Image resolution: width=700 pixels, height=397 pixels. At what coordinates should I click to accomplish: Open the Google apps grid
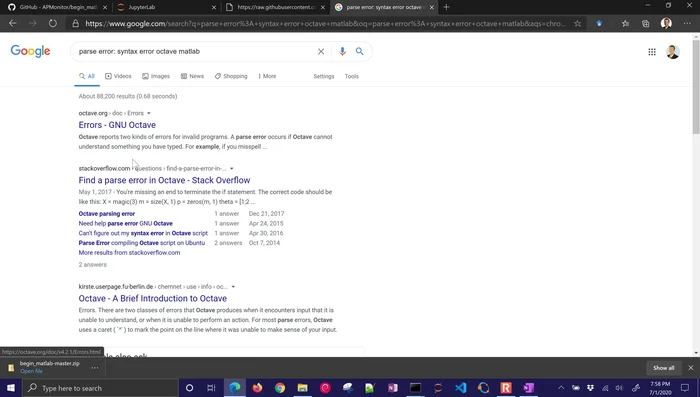tap(652, 52)
